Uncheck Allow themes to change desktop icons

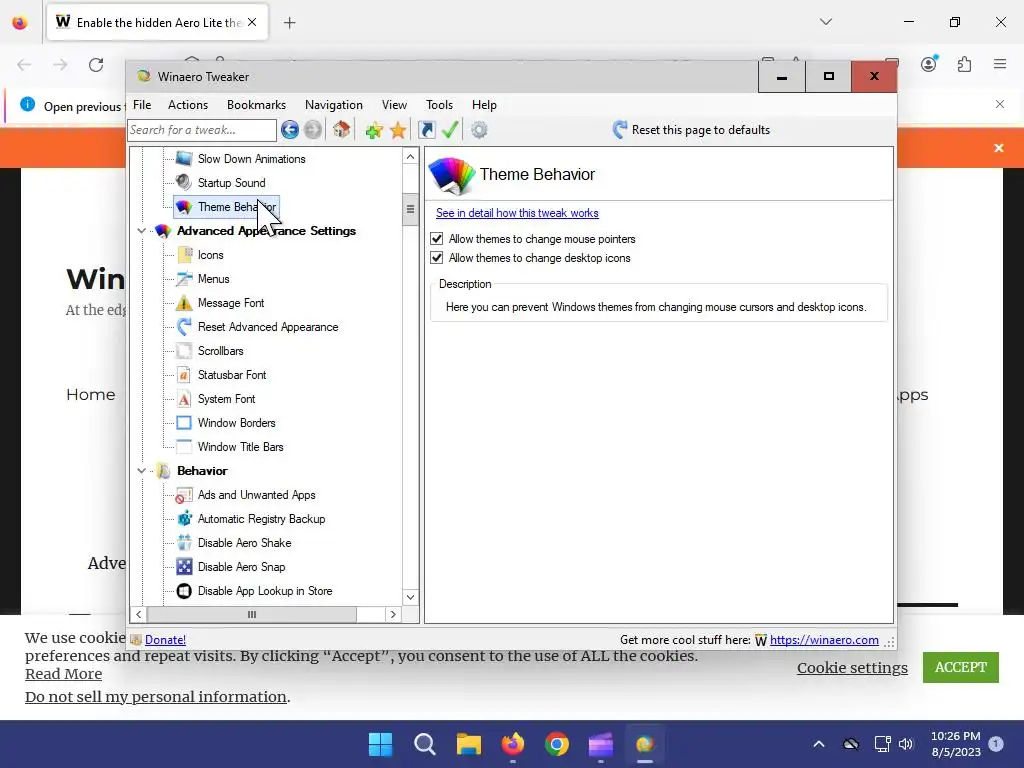(437, 258)
